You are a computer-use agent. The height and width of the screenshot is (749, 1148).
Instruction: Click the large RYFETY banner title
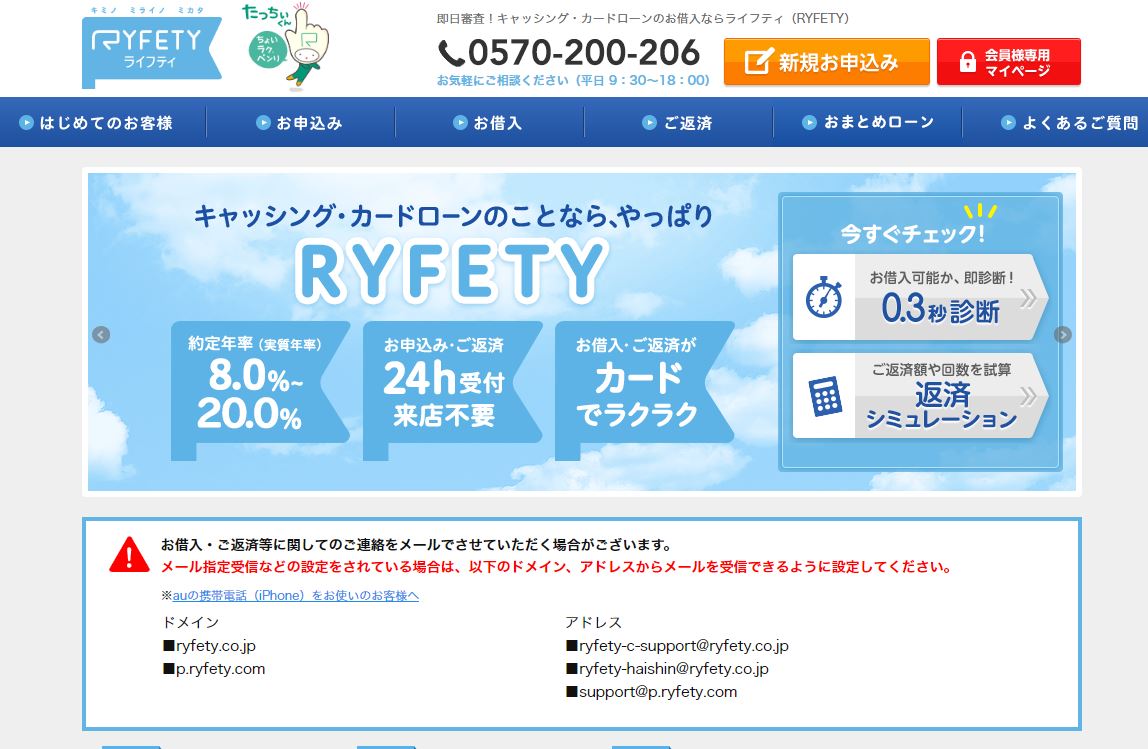(x=452, y=271)
